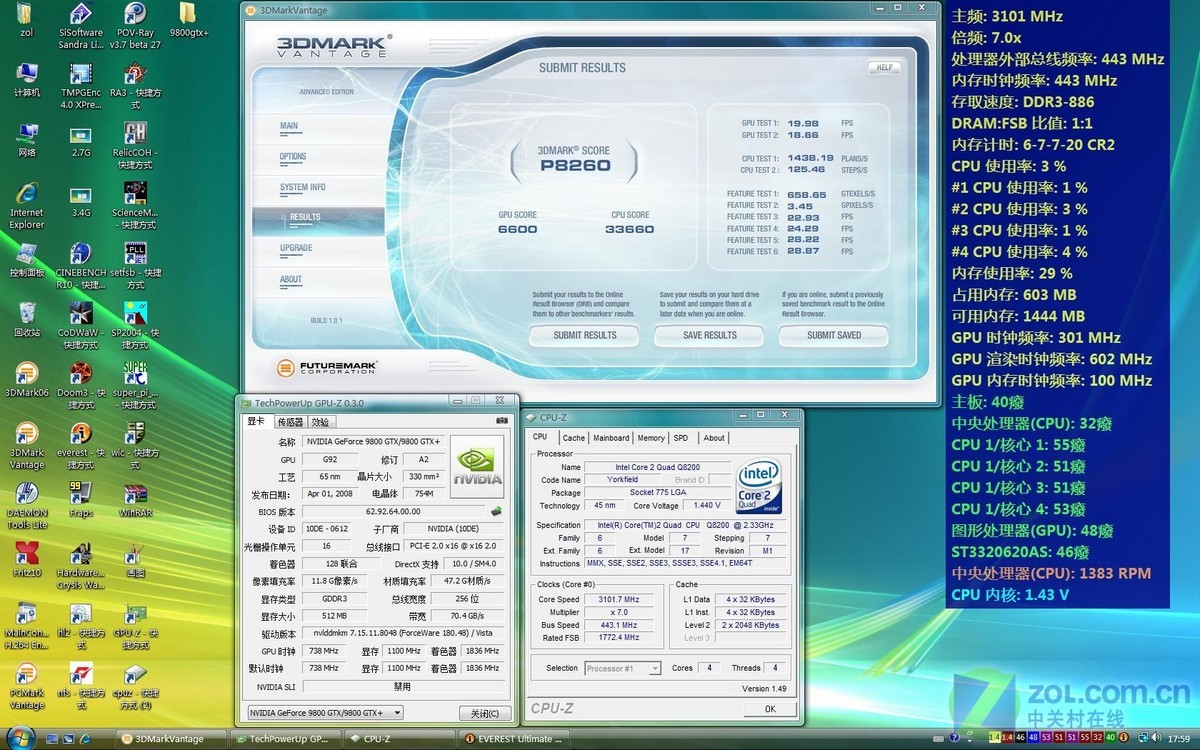
Task: Open the About tab in CPU-Z
Action: [714, 437]
